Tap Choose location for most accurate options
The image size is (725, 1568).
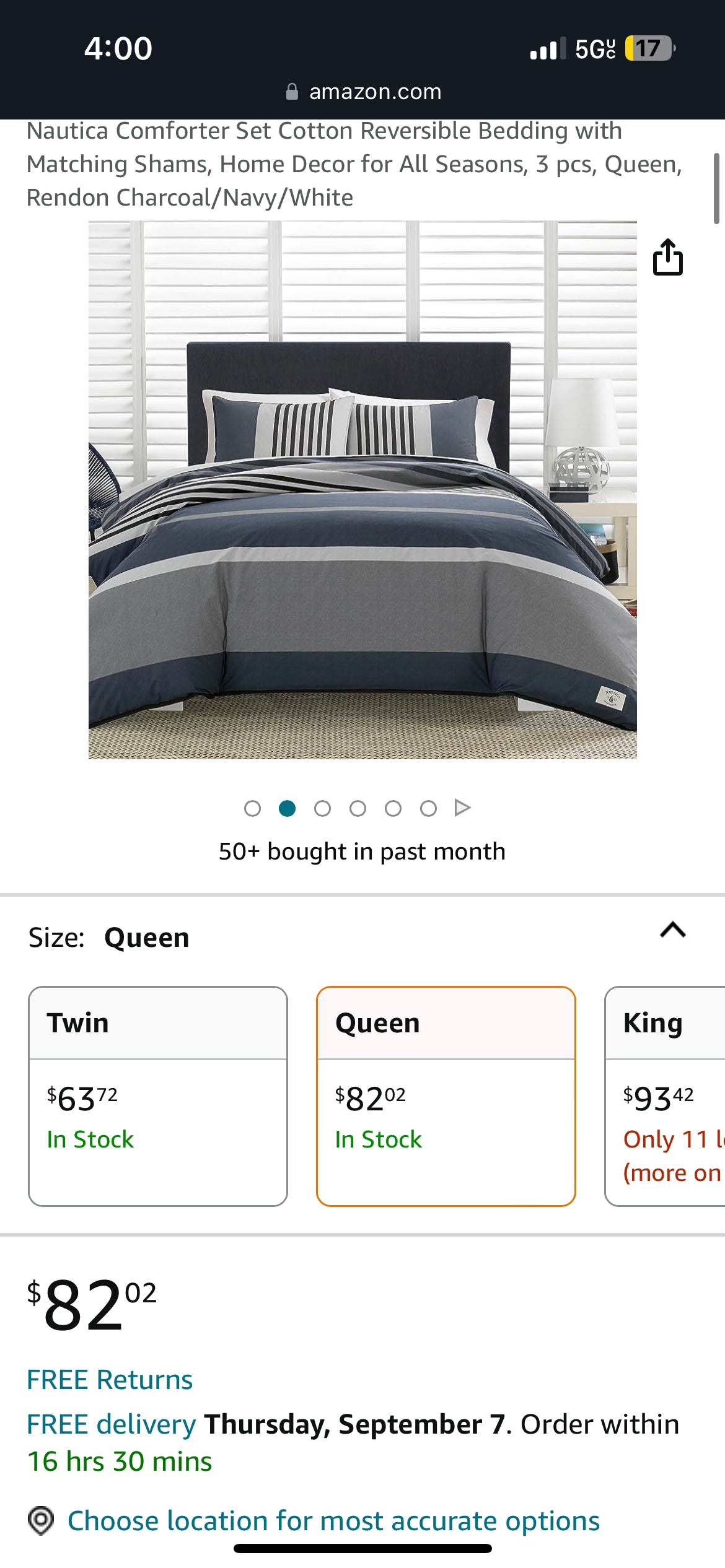(x=333, y=1521)
